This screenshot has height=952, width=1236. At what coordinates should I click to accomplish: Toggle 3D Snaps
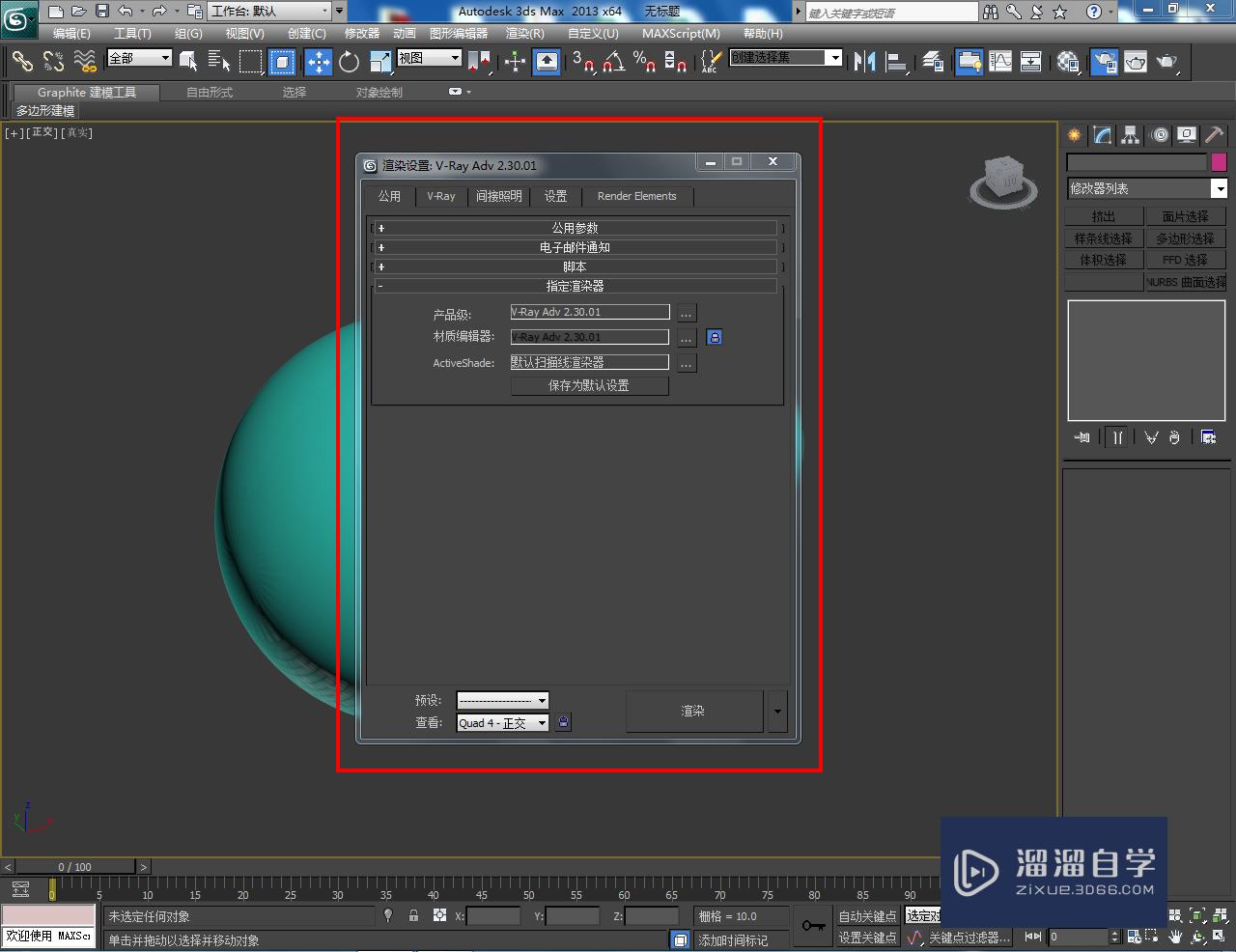click(x=582, y=62)
